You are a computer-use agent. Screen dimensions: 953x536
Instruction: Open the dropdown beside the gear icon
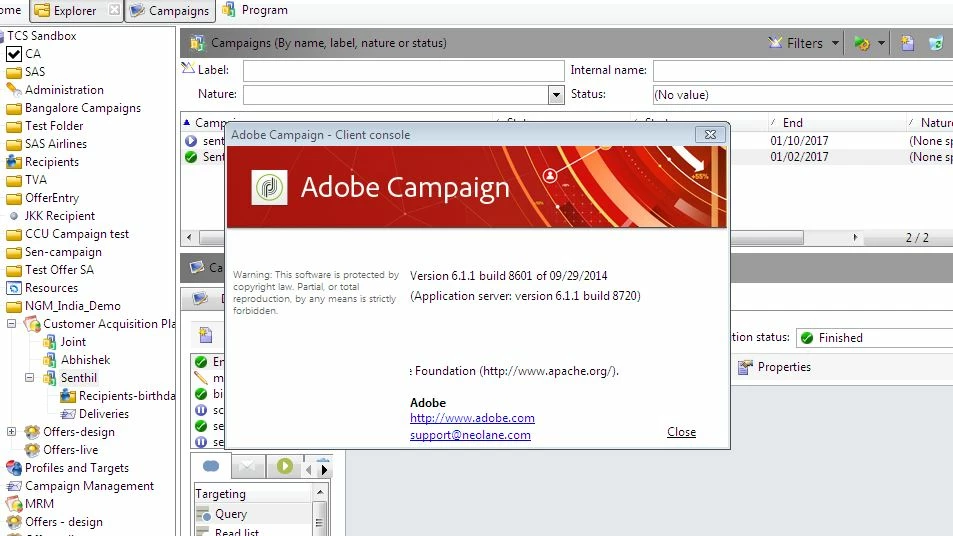click(x=881, y=43)
